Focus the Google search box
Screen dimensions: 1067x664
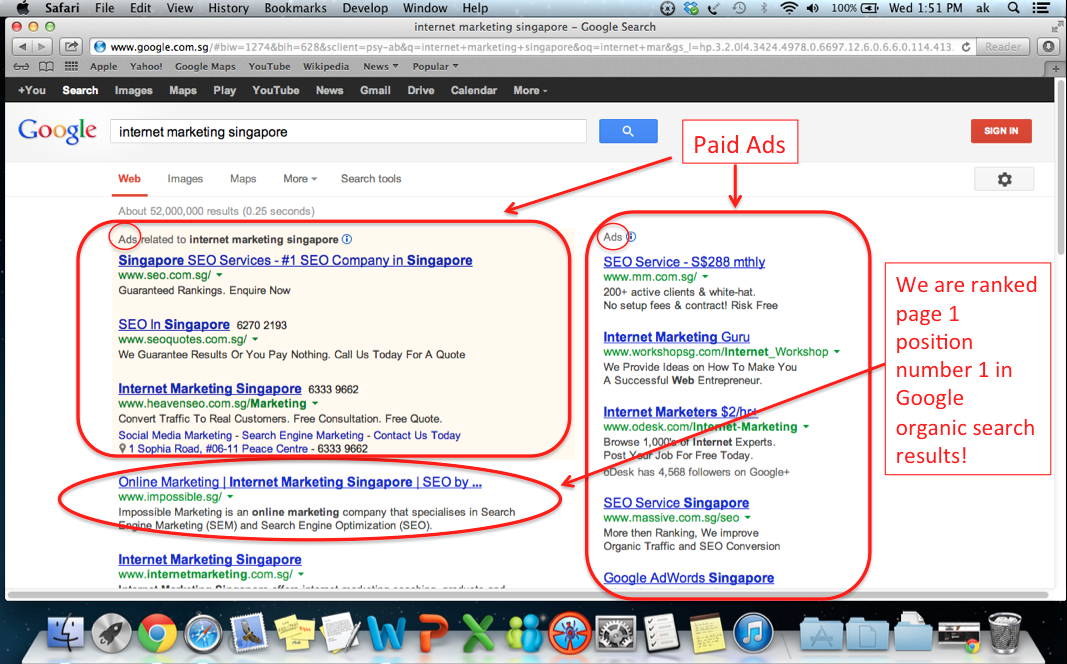pyautogui.click(x=348, y=132)
